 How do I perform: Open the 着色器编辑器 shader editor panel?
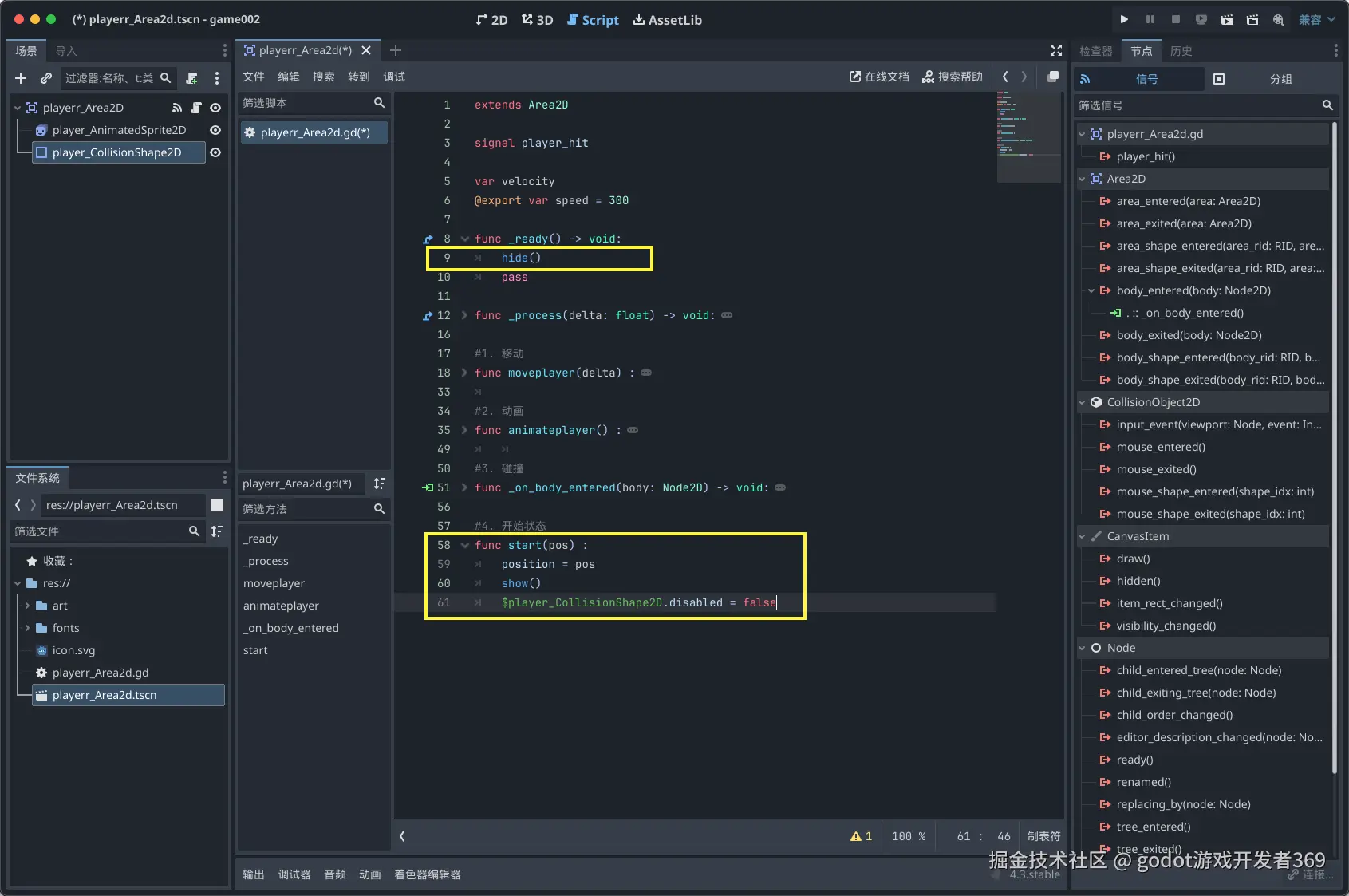[428, 874]
